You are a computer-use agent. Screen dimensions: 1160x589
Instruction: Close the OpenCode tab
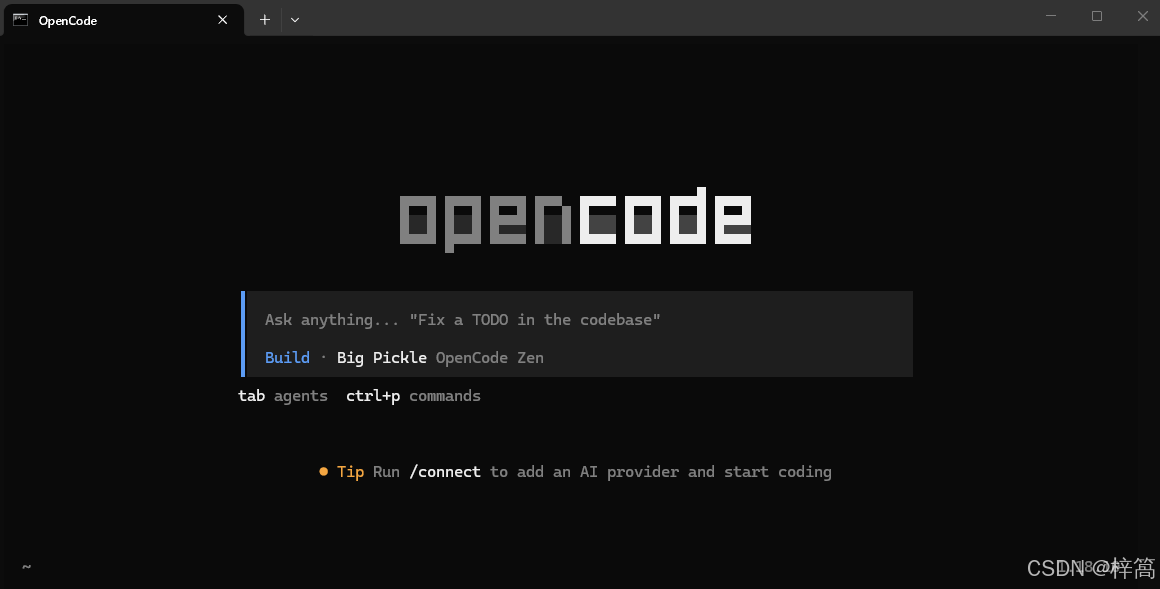[x=223, y=20]
